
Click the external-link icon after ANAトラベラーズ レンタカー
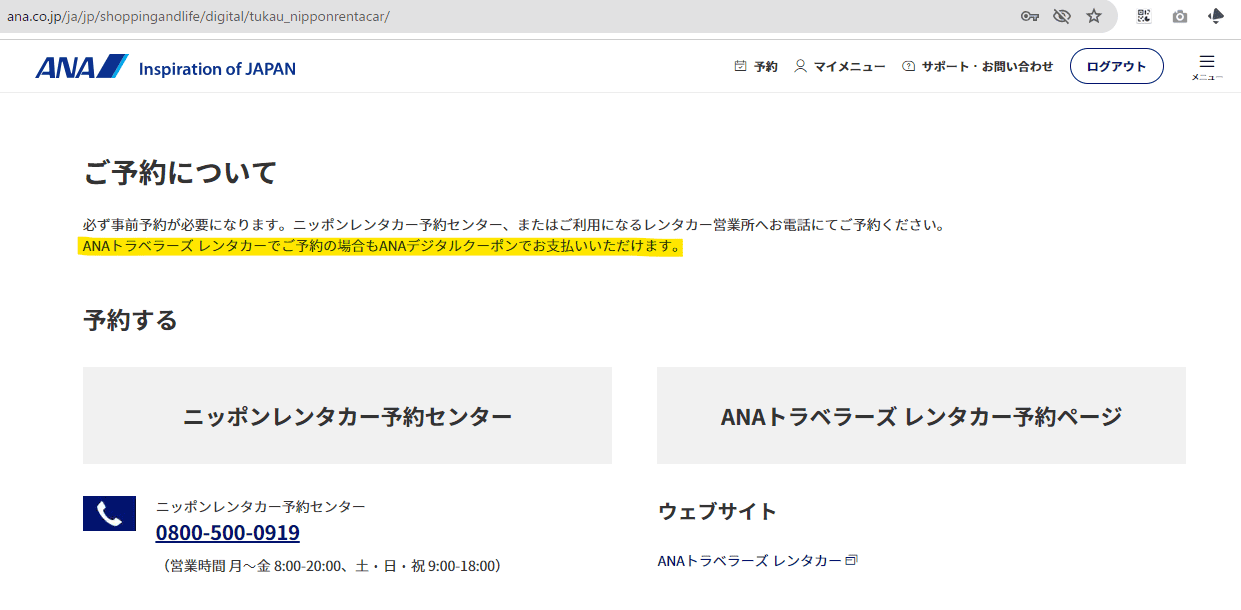[851, 560]
